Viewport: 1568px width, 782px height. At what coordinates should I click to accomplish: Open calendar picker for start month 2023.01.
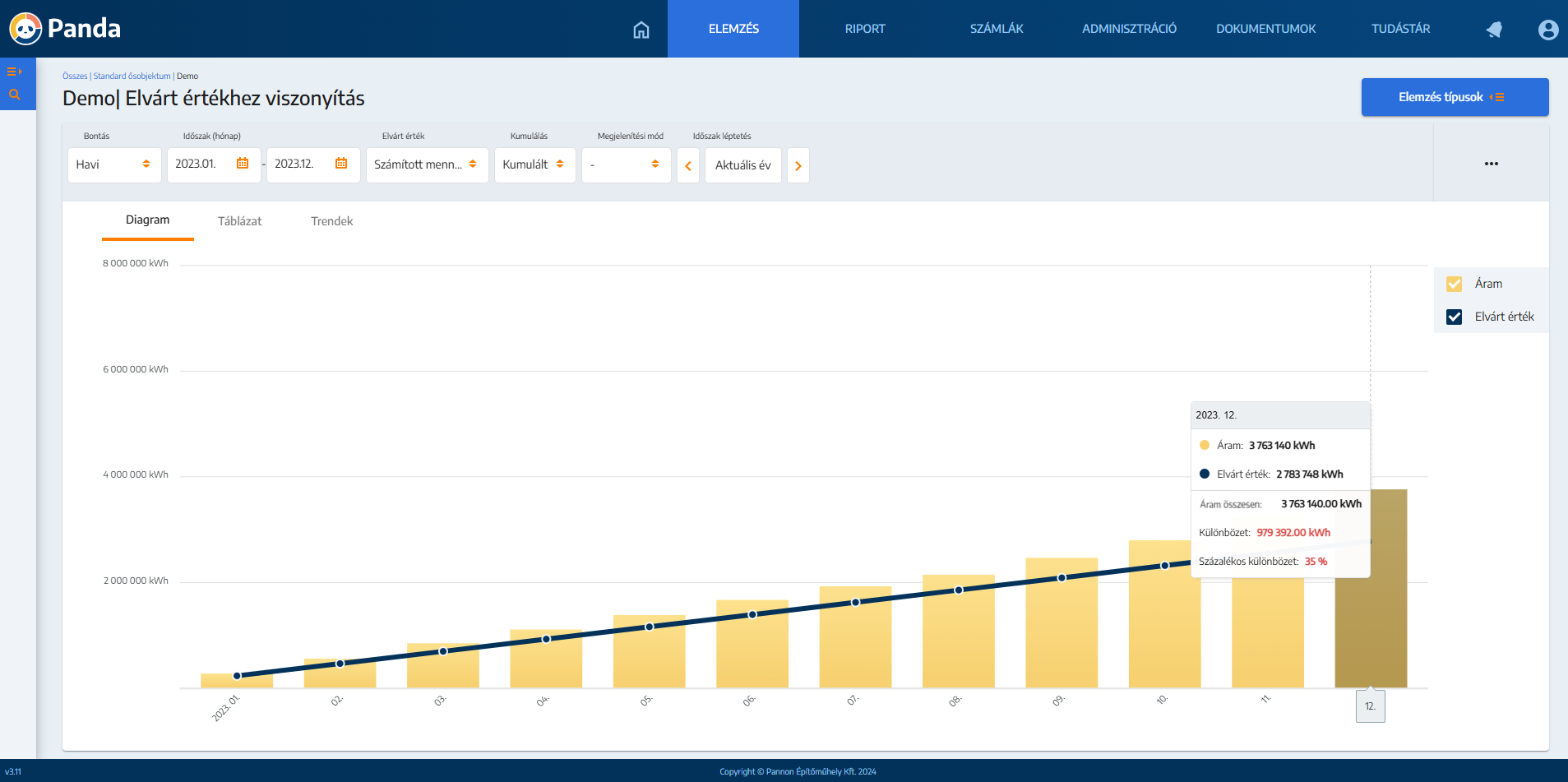coord(243,164)
